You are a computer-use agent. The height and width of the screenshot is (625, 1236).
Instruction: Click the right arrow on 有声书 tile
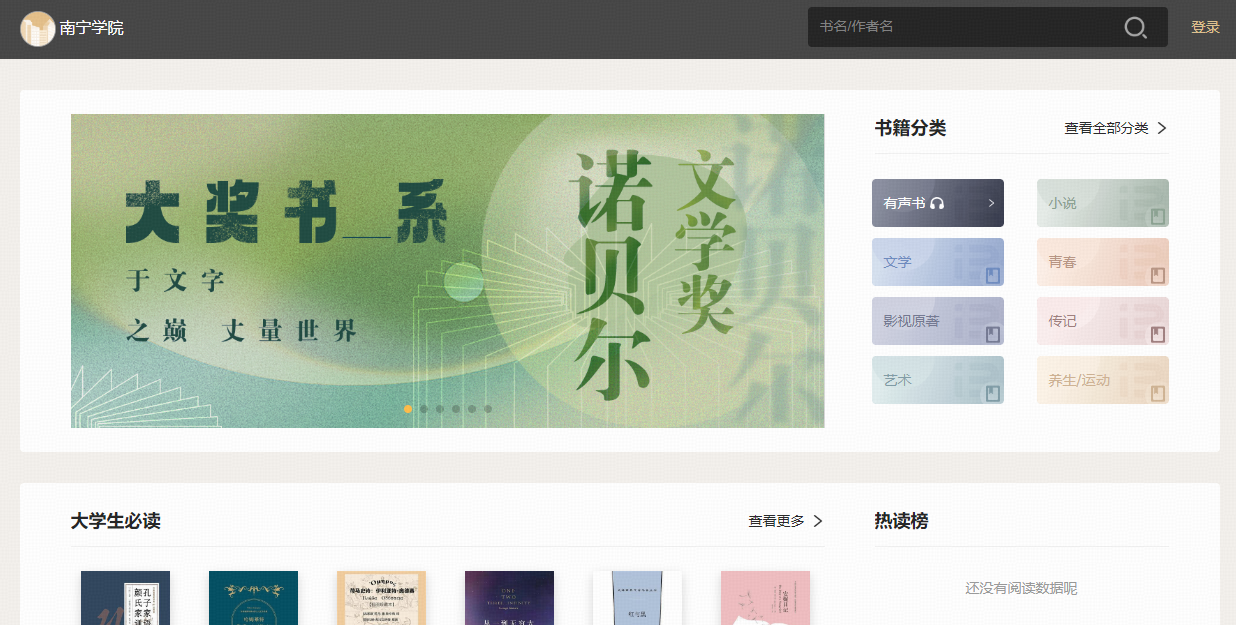coord(991,203)
